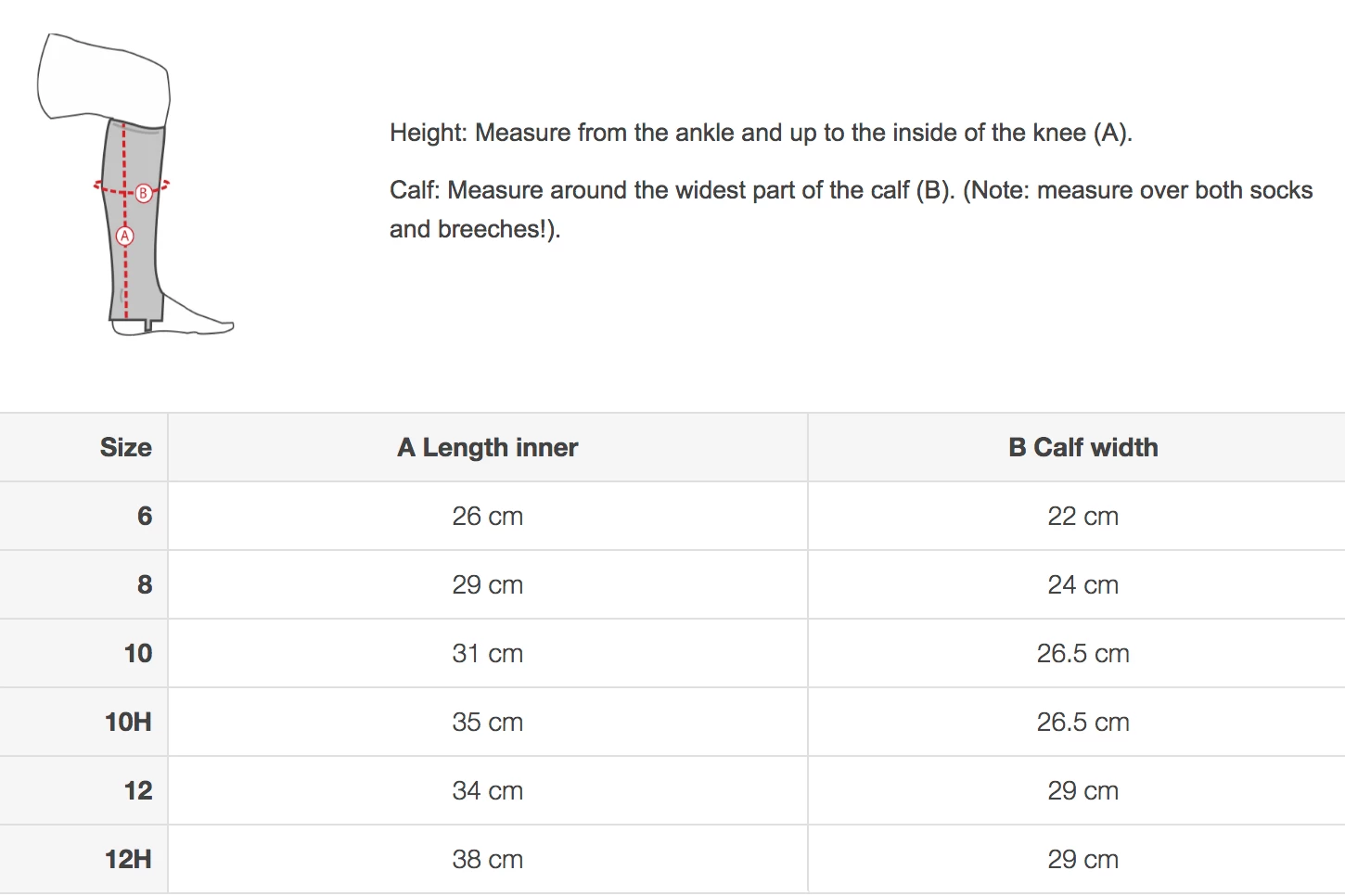Image resolution: width=1345 pixels, height=896 pixels.
Task: Select the Size column header
Action: click(x=125, y=447)
